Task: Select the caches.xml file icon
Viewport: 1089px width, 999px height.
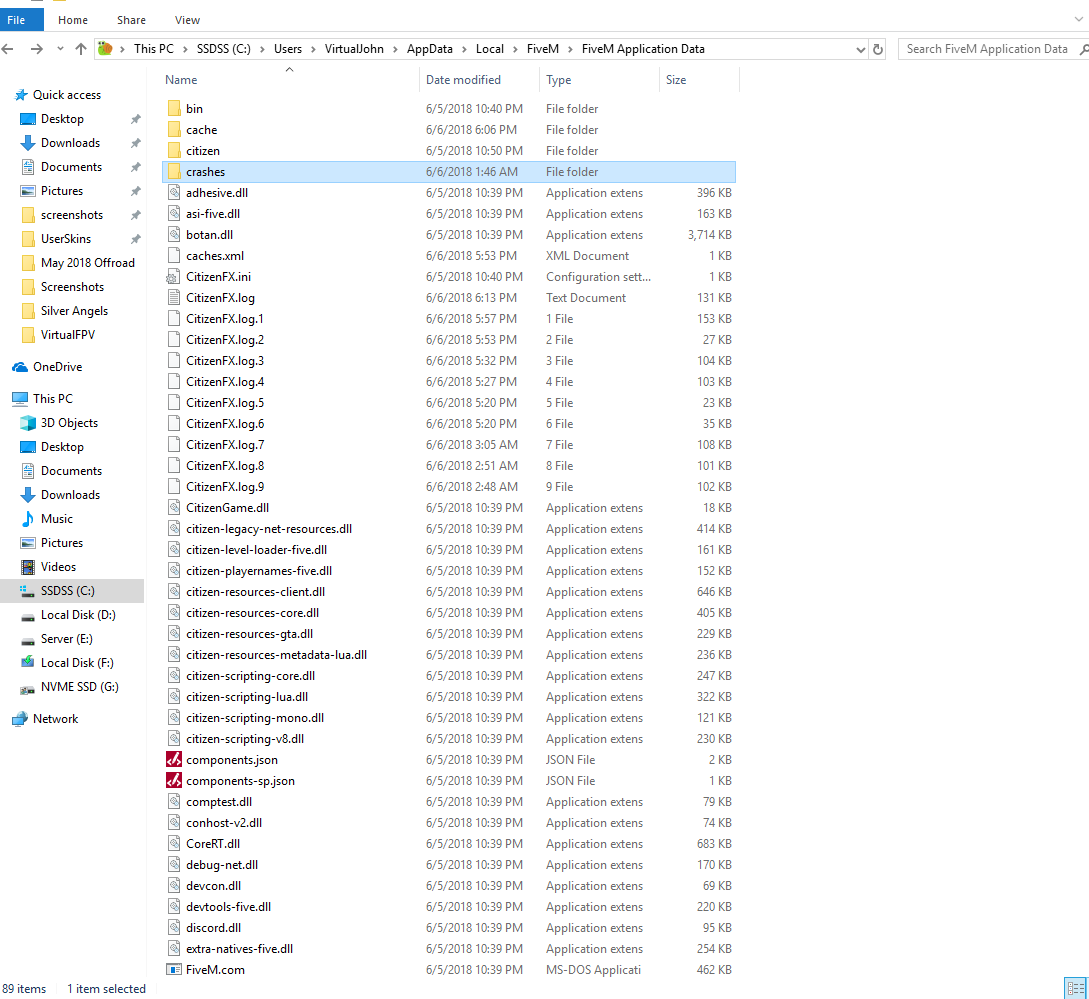Action: (174, 256)
